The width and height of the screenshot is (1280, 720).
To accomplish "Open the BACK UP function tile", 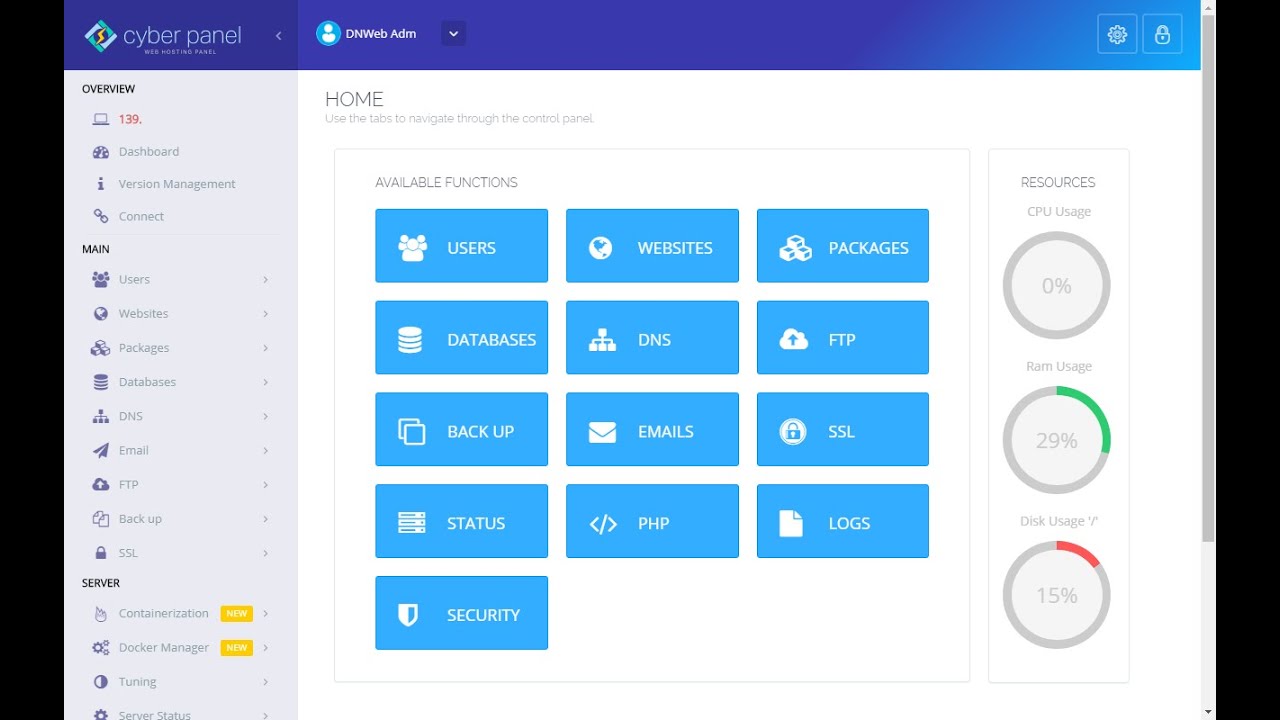I will 461,430.
